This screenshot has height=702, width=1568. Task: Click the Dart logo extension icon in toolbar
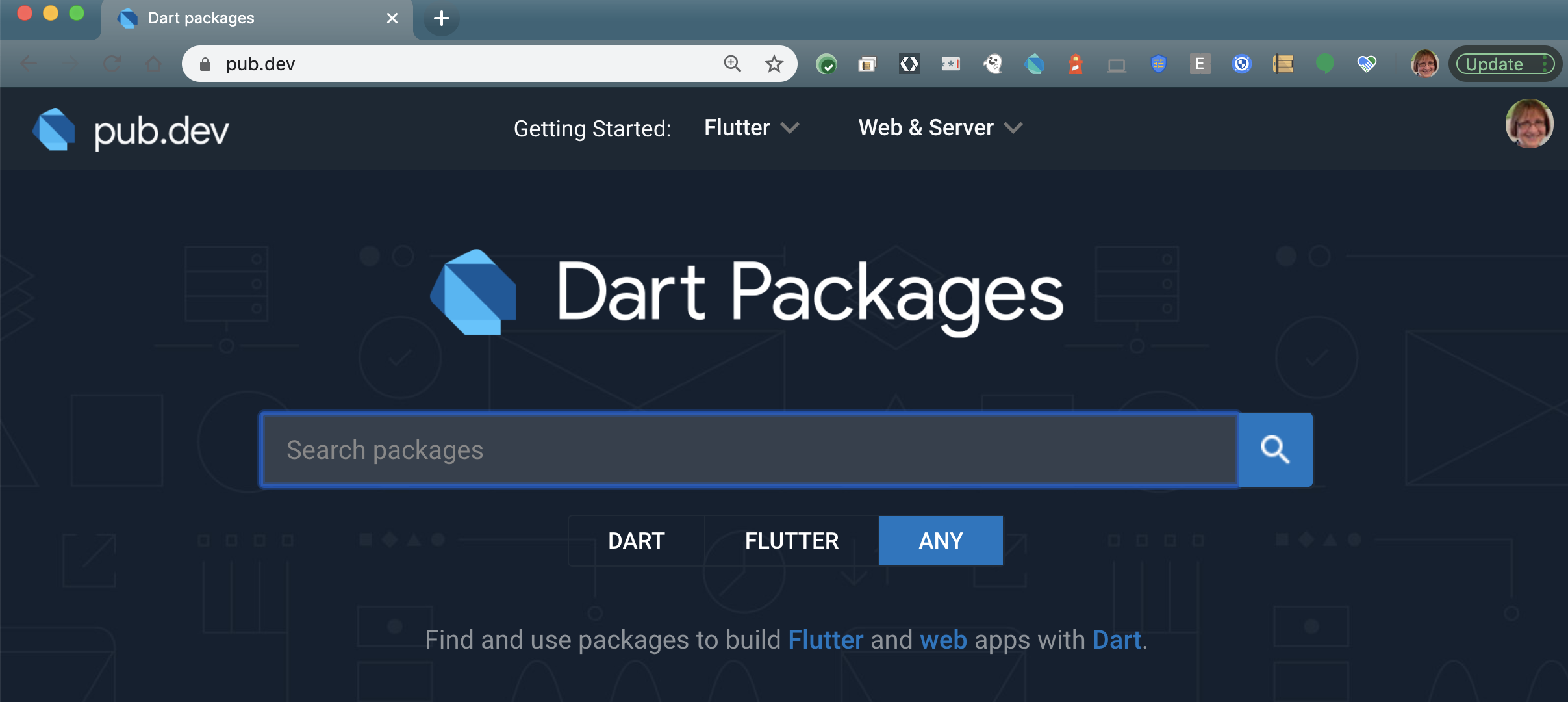click(1034, 63)
